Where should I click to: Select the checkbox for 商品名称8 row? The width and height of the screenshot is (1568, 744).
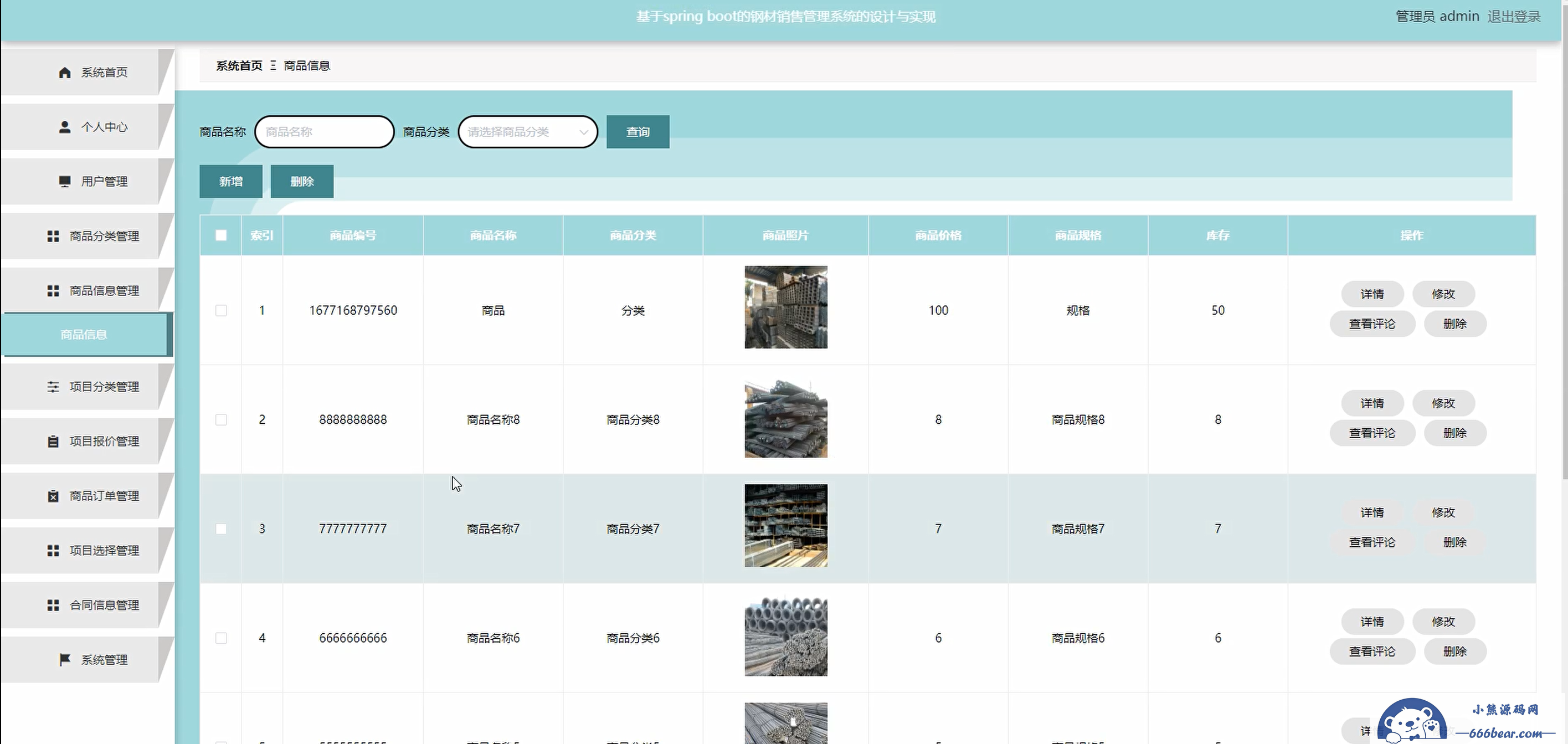click(221, 419)
